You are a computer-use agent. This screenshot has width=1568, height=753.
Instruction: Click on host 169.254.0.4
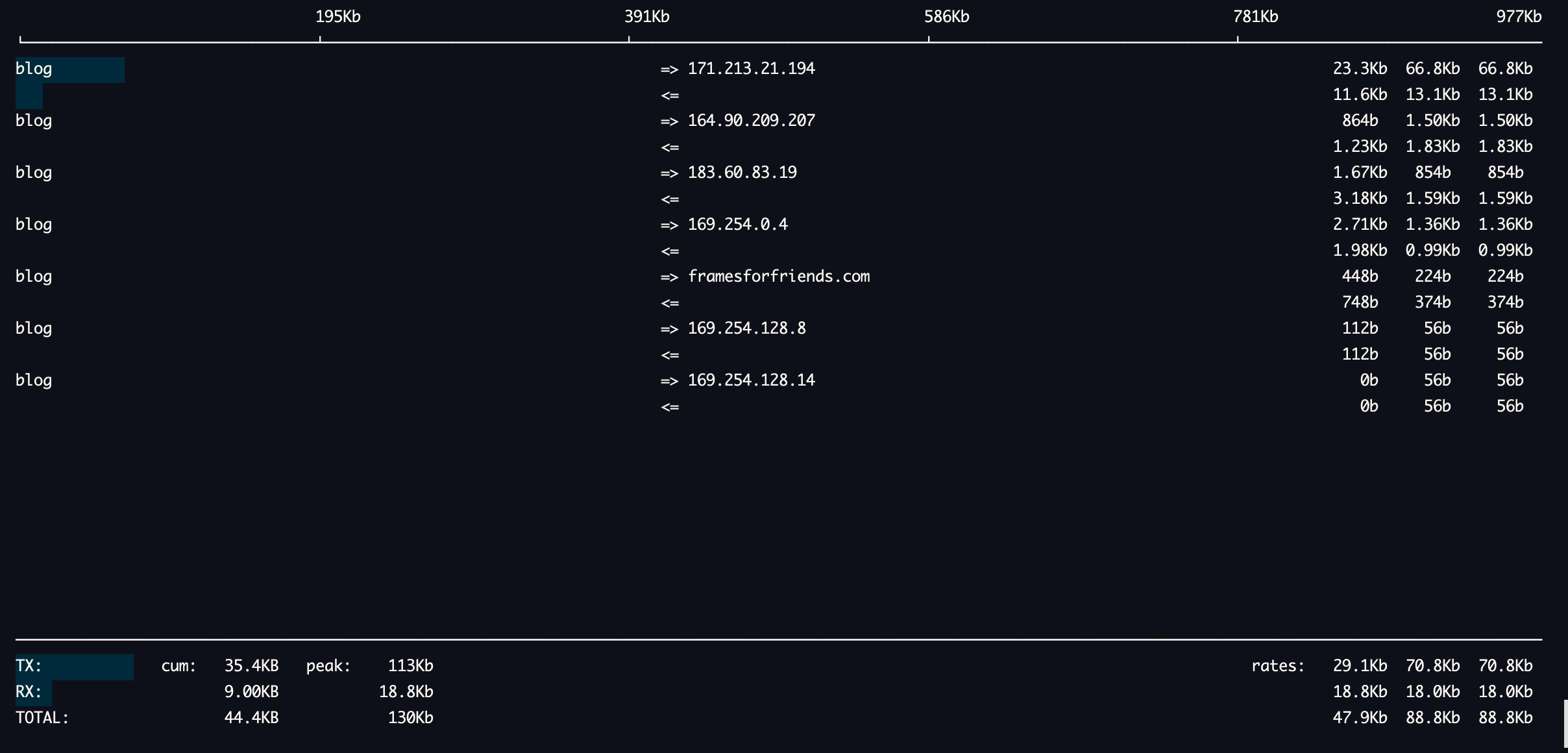point(737,225)
